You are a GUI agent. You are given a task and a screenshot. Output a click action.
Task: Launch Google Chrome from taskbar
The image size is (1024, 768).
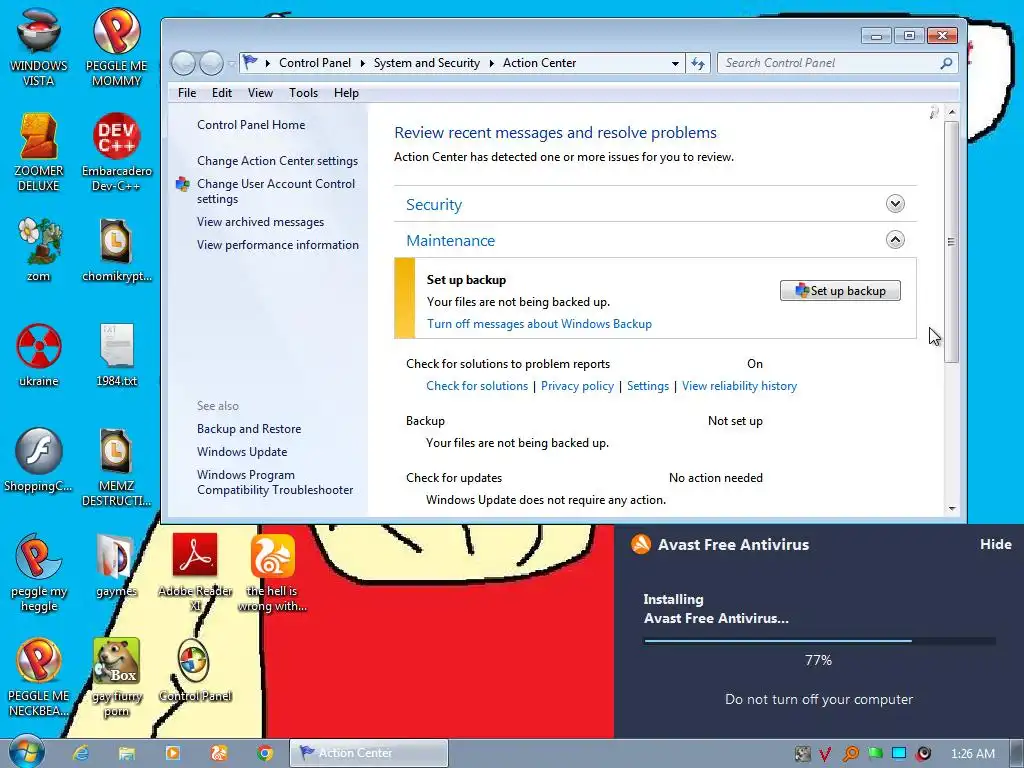[x=264, y=753]
